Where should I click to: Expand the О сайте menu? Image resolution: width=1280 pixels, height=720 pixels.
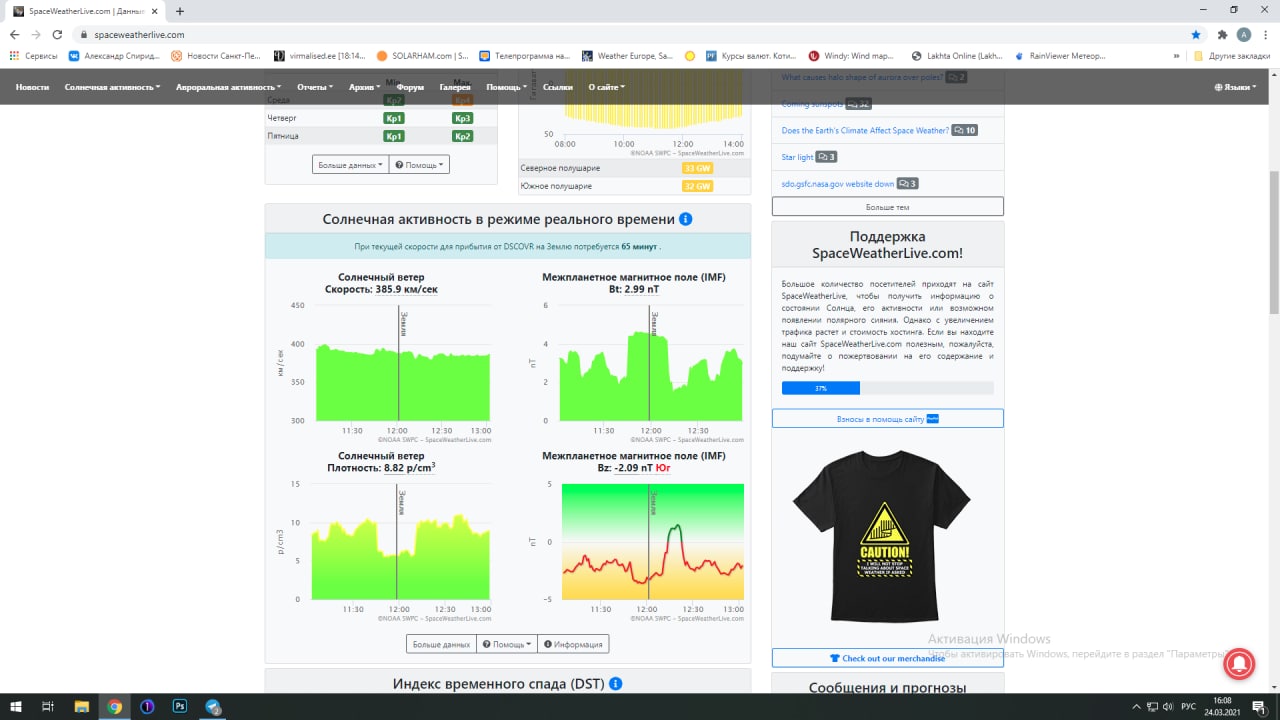tap(607, 87)
